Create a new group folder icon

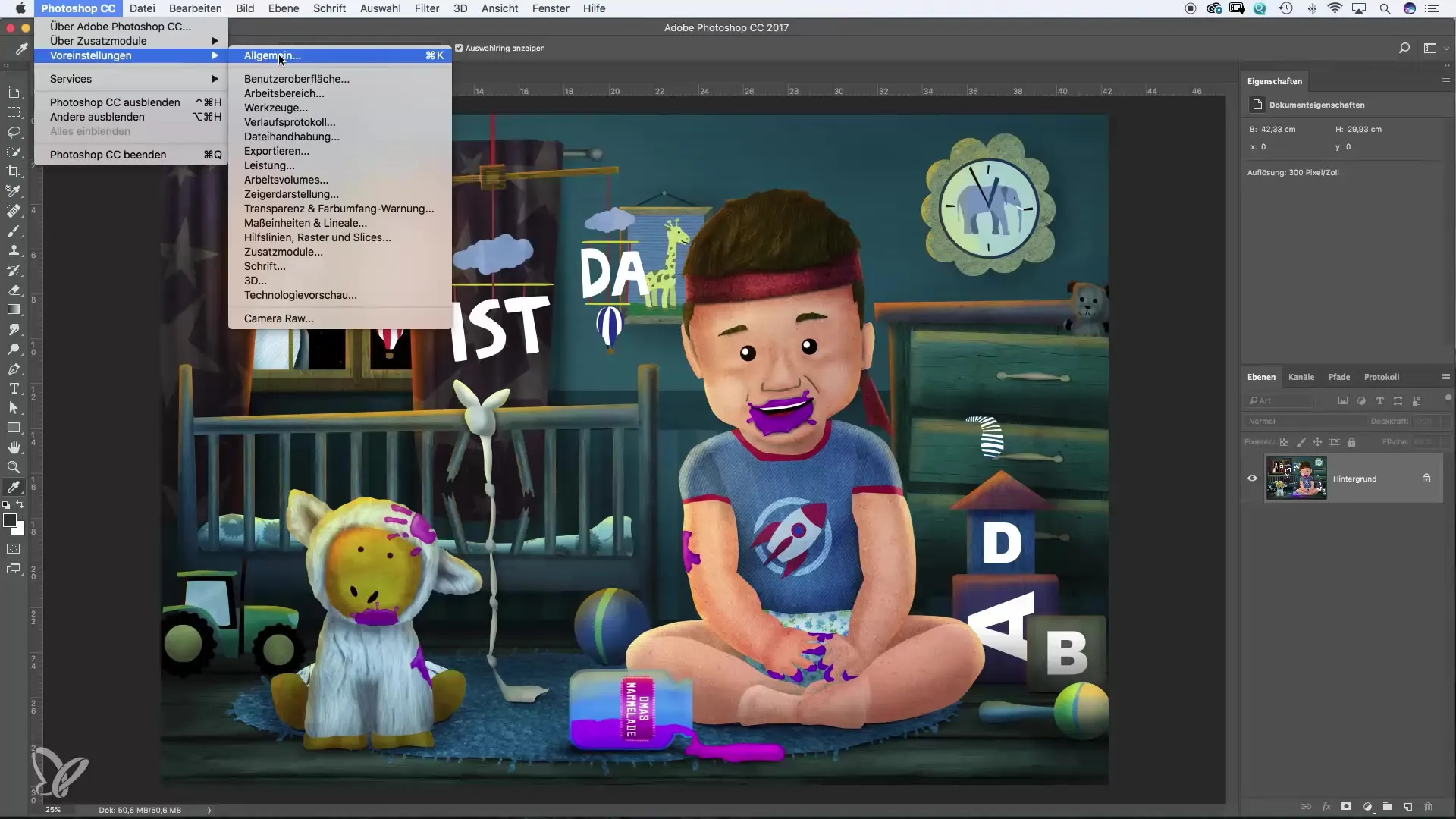(x=1387, y=807)
